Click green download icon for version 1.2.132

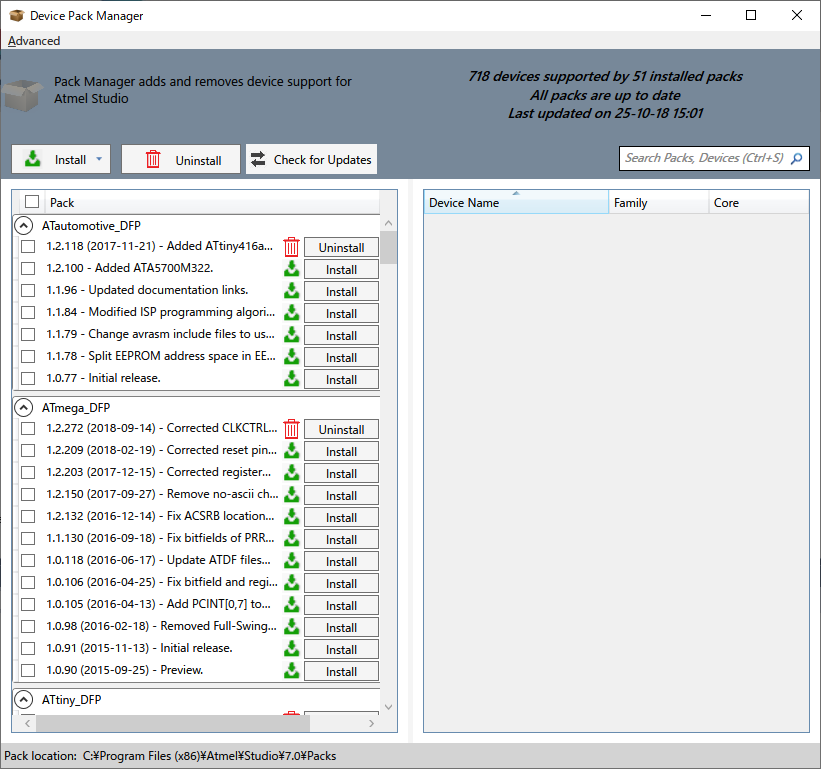[x=291, y=517]
